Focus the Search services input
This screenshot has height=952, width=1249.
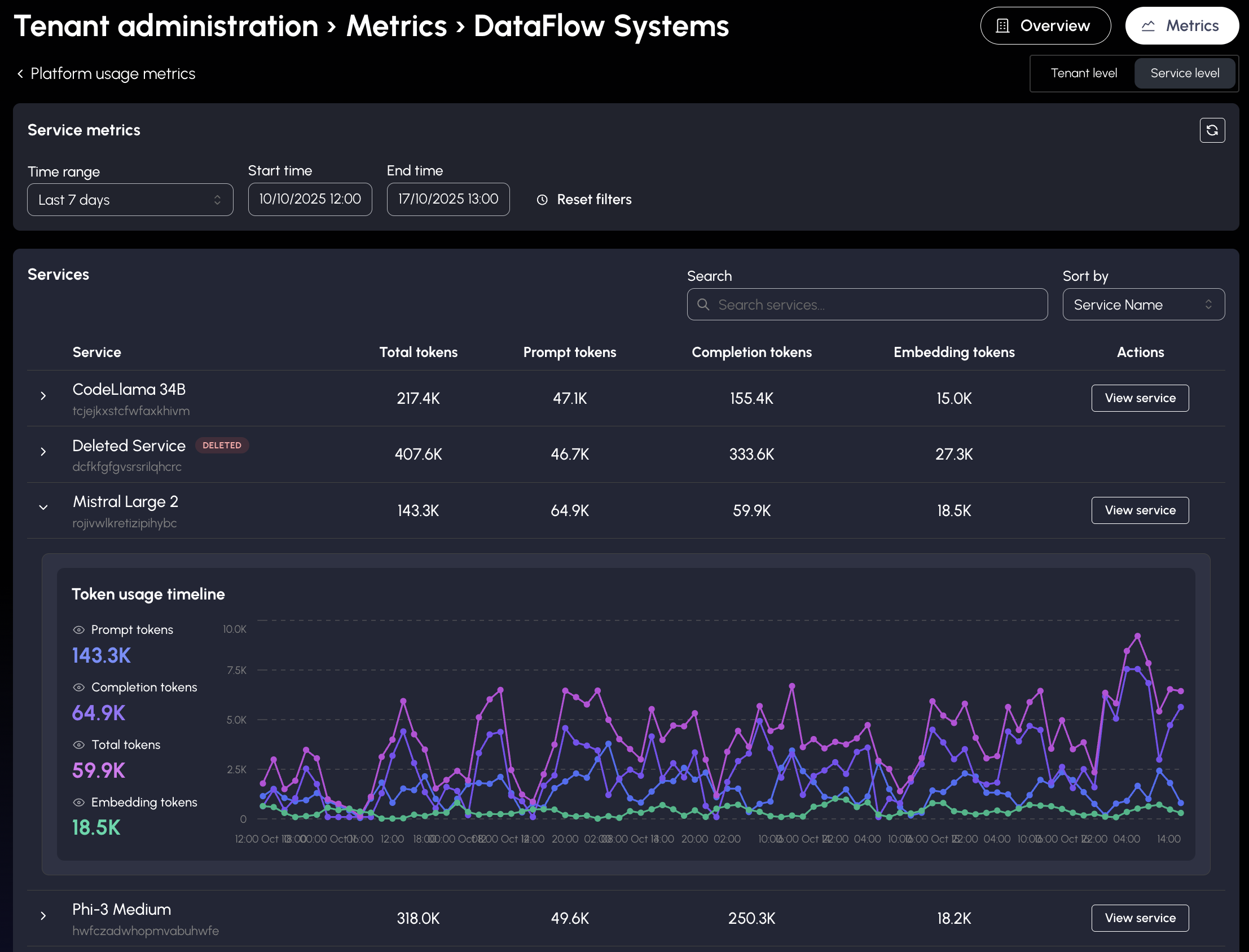pyautogui.click(x=867, y=305)
